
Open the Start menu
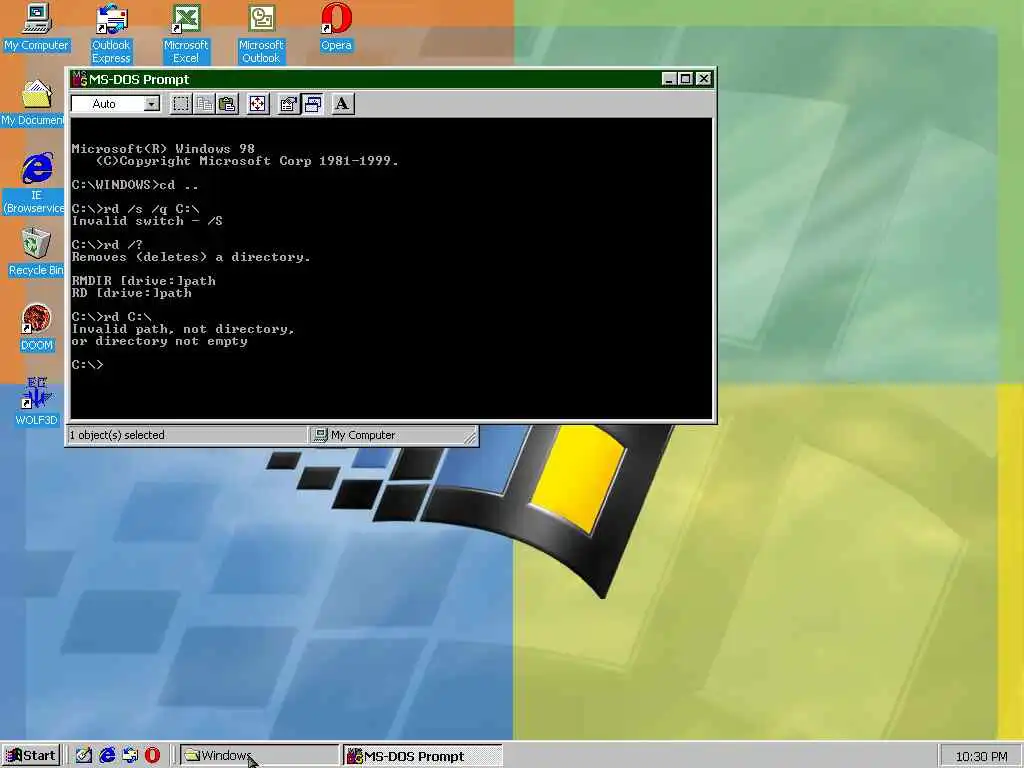tap(31, 756)
